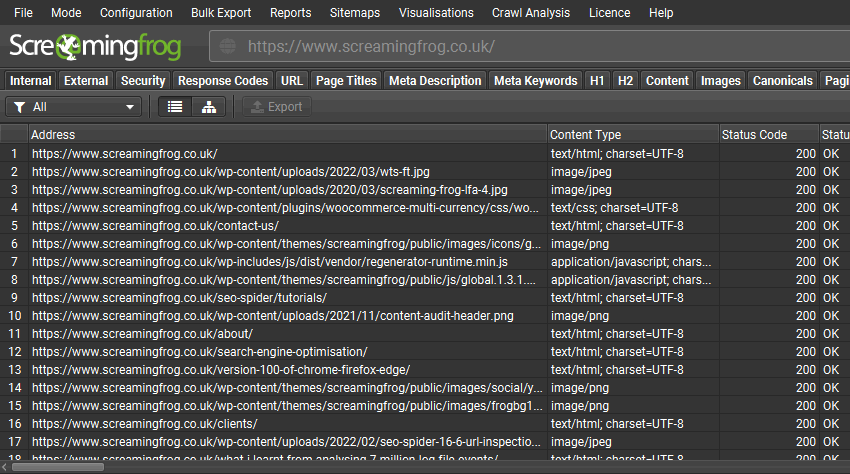Click the horizontal scrollbar left arrow
This screenshot has width=850, height=474.
click(x=4, y=467)
